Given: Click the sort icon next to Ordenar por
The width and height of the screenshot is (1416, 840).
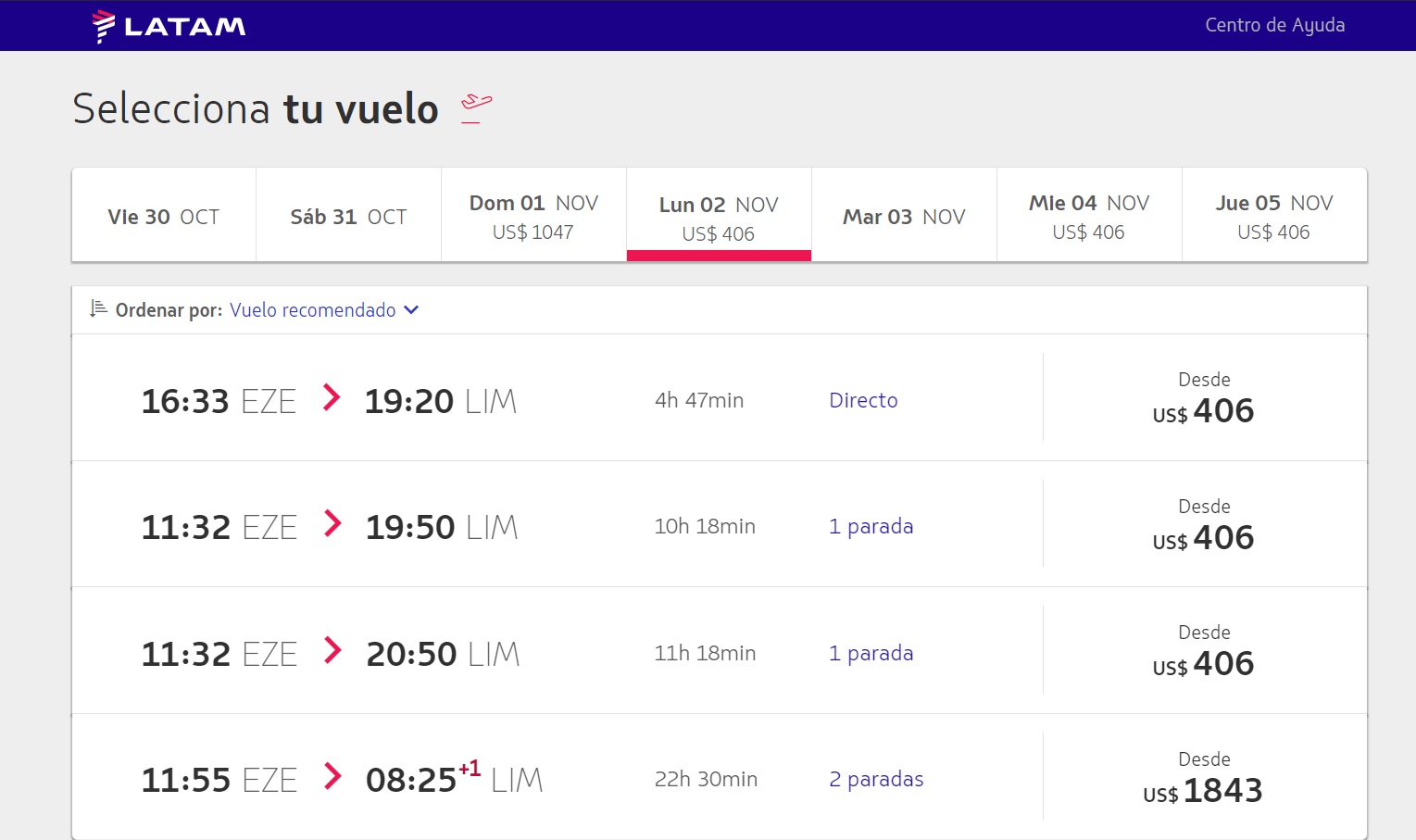Looking at the screenshot, I should pyautogui.click(x=98, y=308).
